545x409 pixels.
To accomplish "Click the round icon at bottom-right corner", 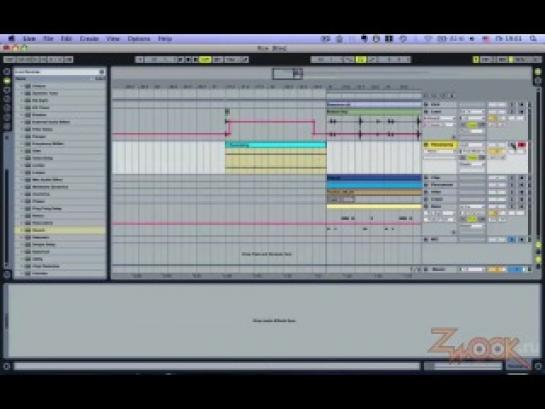I will click(538, 366).
